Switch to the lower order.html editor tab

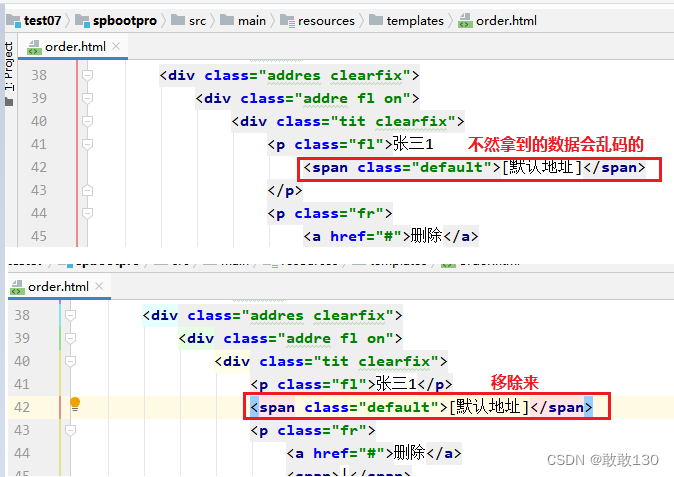(x=58, y=287)
